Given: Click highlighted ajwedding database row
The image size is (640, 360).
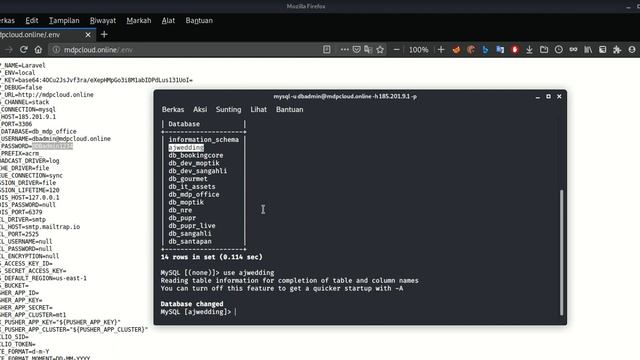Looking at the screenshot, I should coord(186,147).
